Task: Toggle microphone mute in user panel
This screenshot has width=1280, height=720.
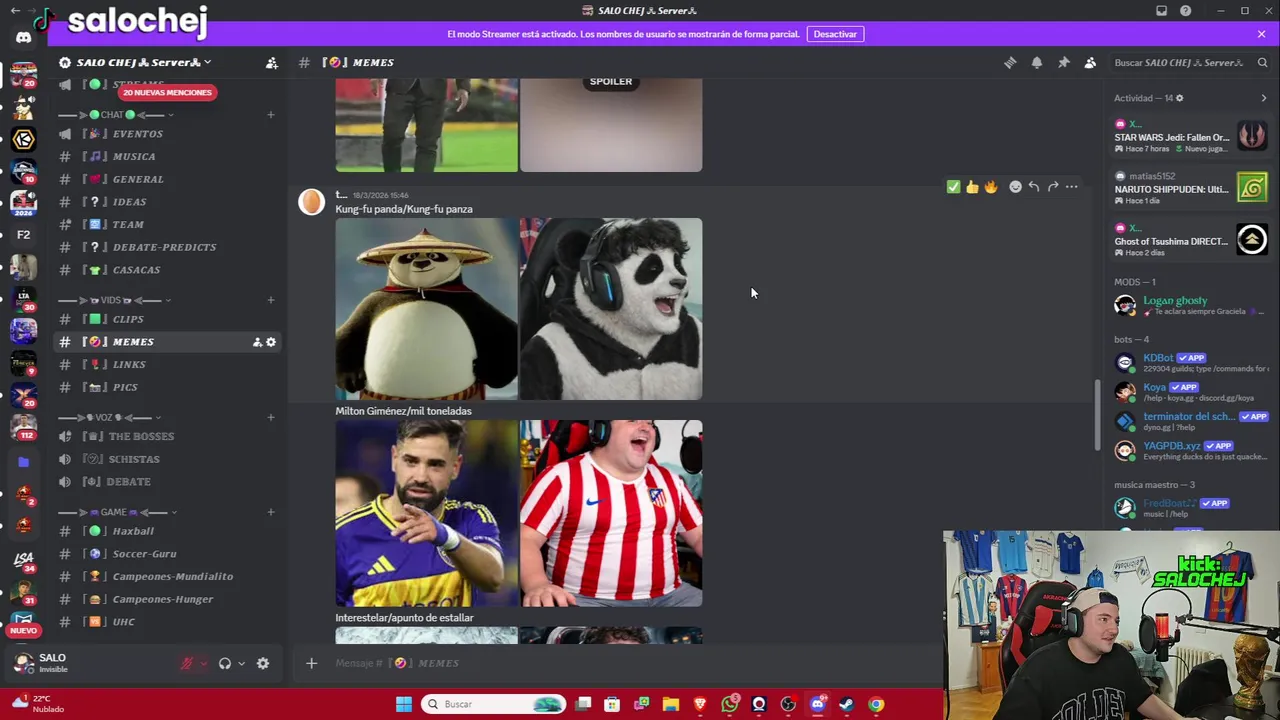Action: pyautogui.click(x=187, y=663)
